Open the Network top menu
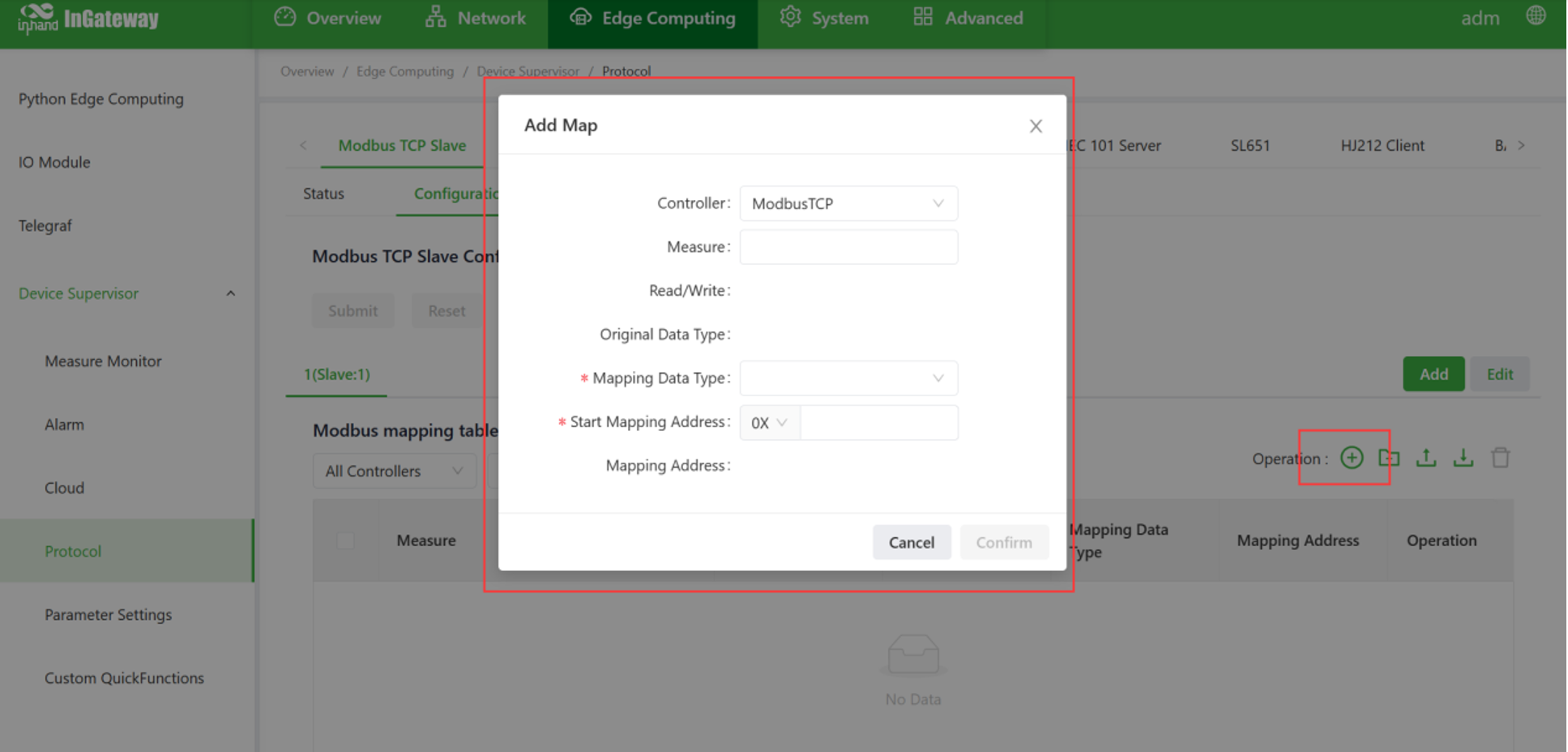The image size is (1568, 752). [x=476, y=18]
